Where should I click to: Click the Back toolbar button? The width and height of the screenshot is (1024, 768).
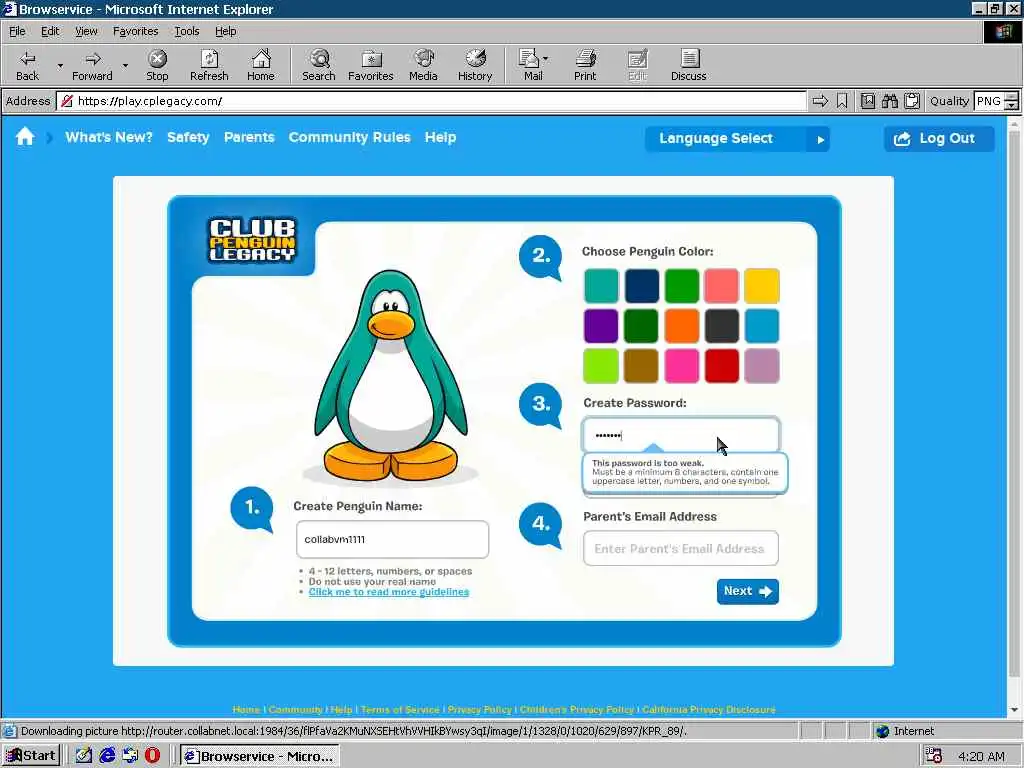point(27,65)
